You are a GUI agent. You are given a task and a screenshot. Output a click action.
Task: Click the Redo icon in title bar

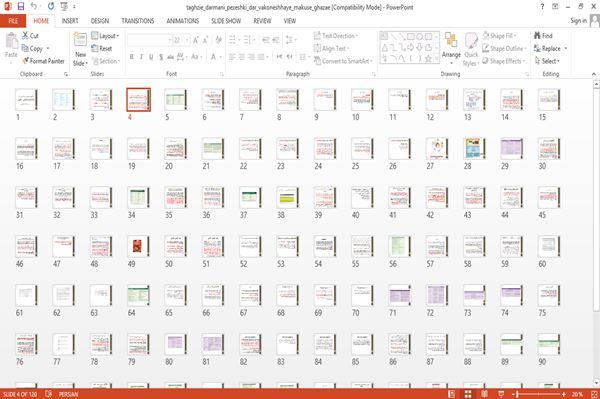[x=51, y=6]
